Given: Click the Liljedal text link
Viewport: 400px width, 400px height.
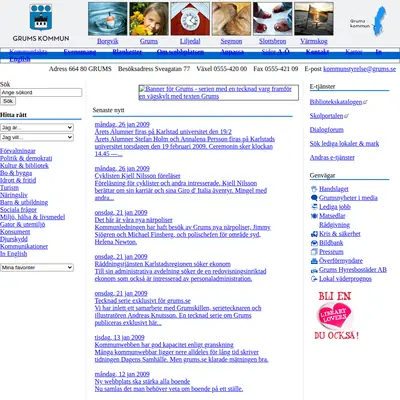Looking at the screenshot, I should pos(190,41).
